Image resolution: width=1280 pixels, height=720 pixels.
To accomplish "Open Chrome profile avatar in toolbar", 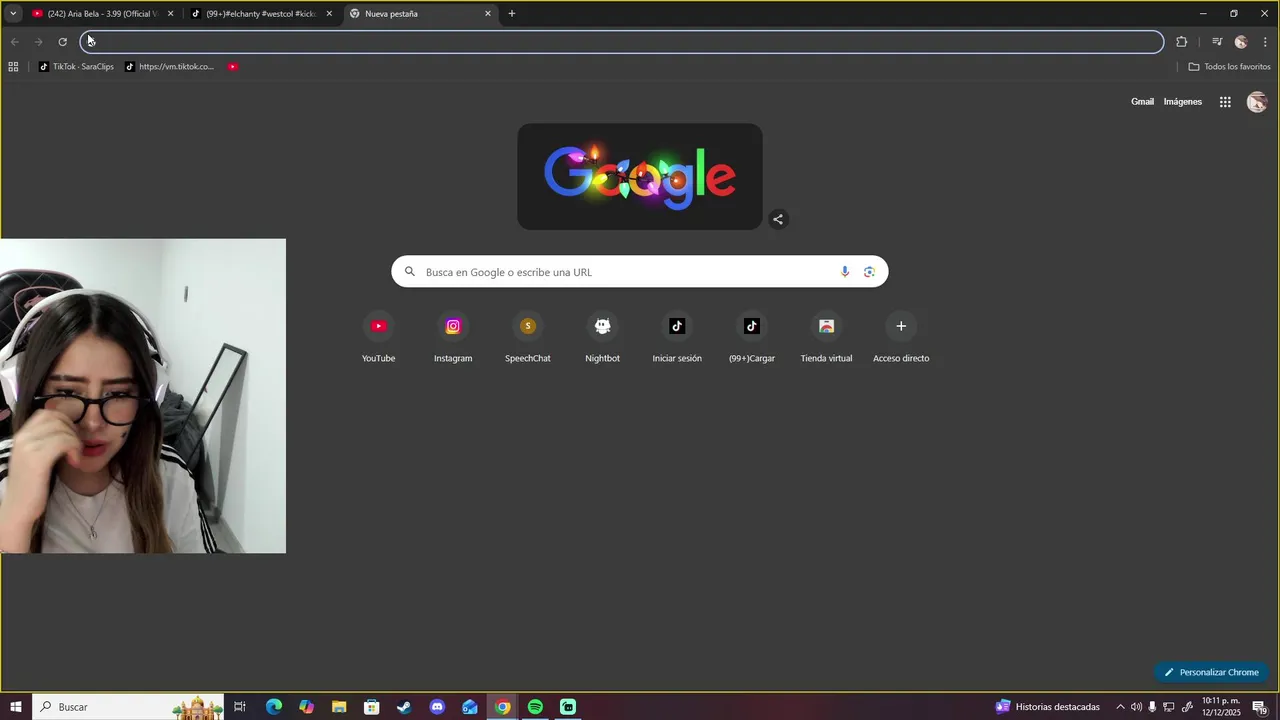I will click(x=1241, y=42).
